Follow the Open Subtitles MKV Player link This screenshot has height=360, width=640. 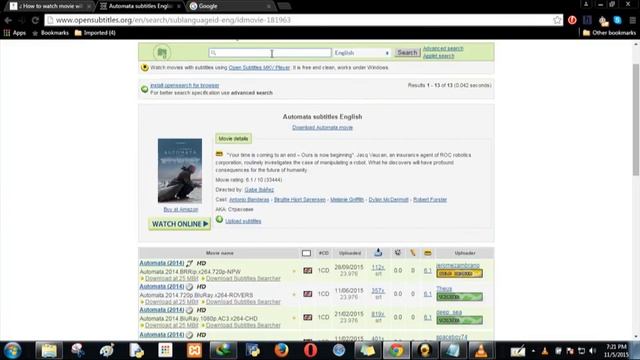tap(259, 67)
